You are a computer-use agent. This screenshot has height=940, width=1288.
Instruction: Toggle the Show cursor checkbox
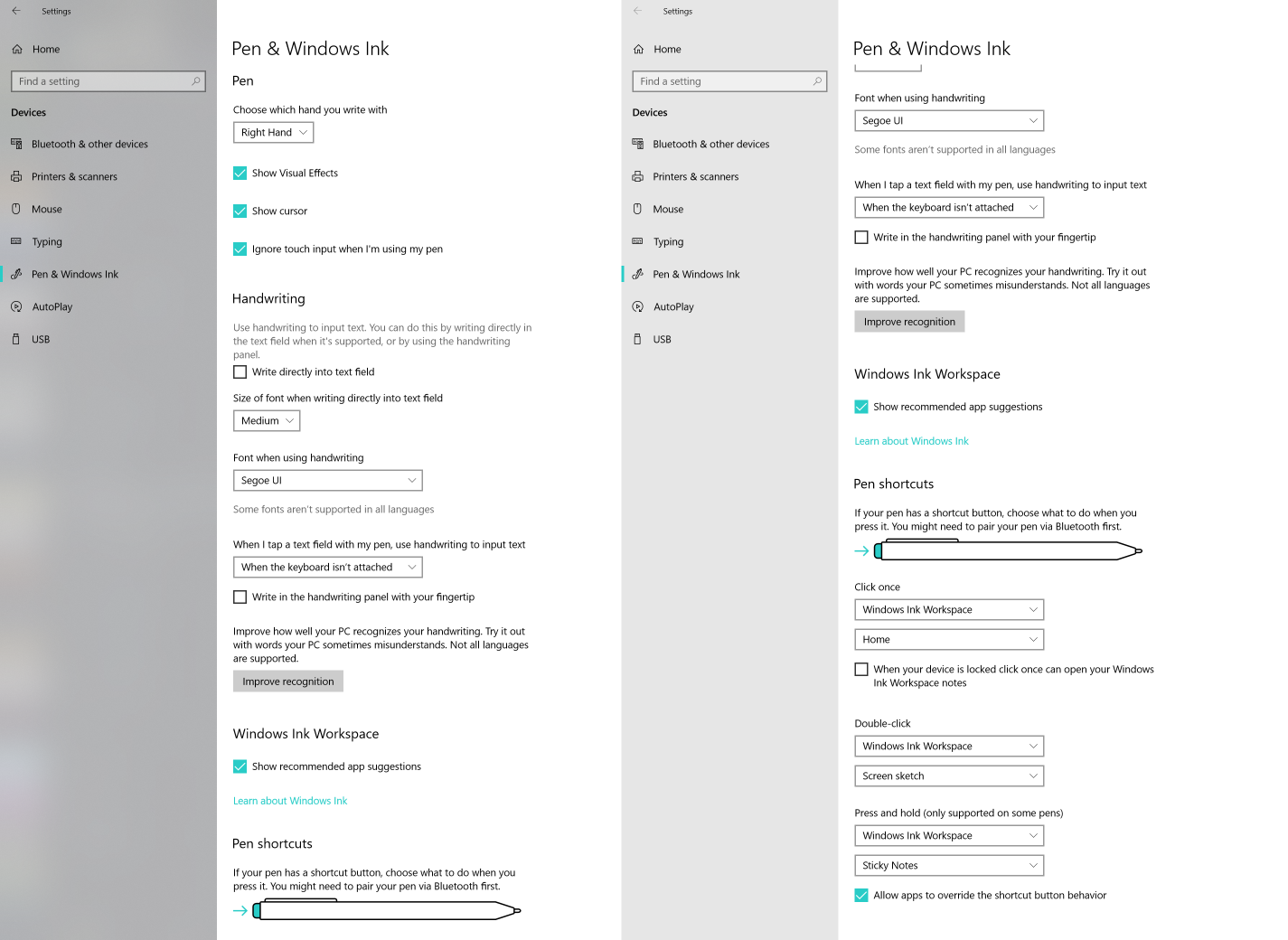coord(240,211)
